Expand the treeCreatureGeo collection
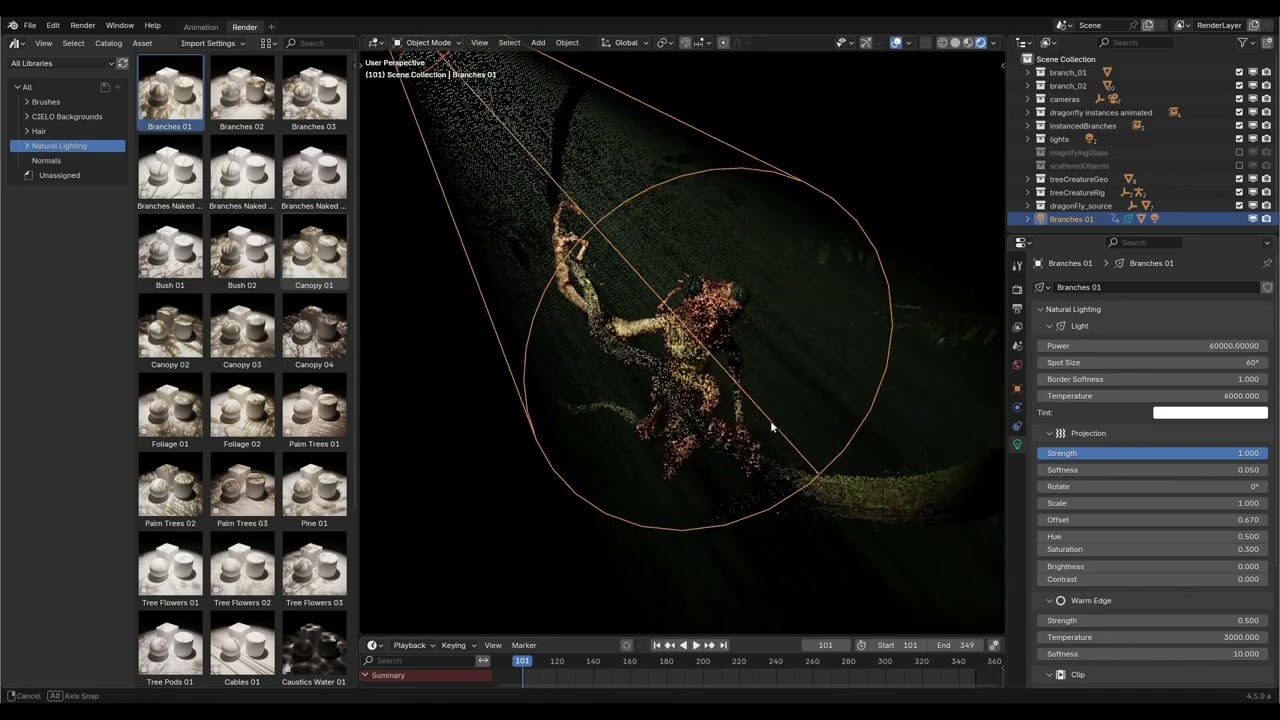 pos(1027,179)
